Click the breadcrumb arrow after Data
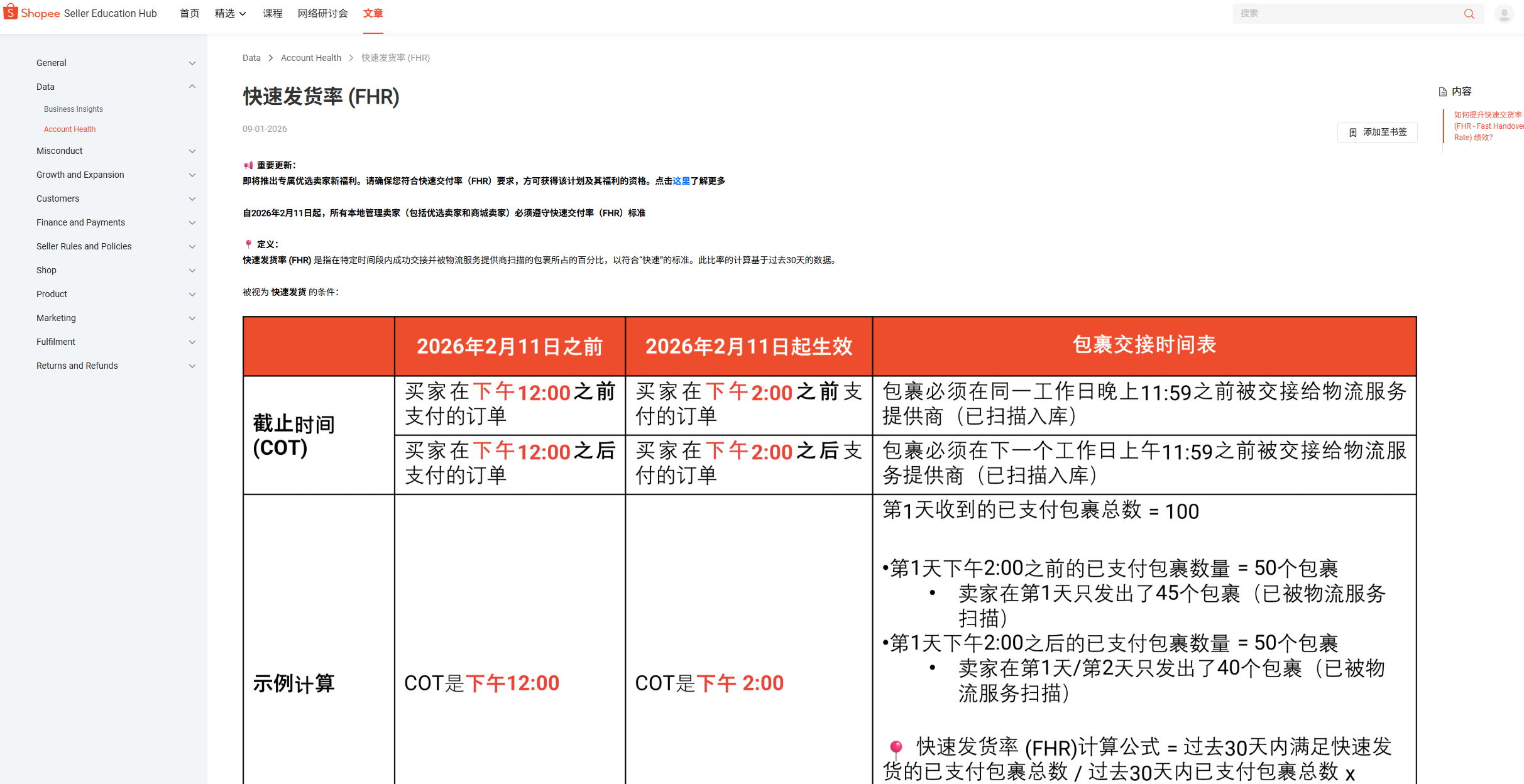This screenshot has width=1524, height=784. pos(271,58)
